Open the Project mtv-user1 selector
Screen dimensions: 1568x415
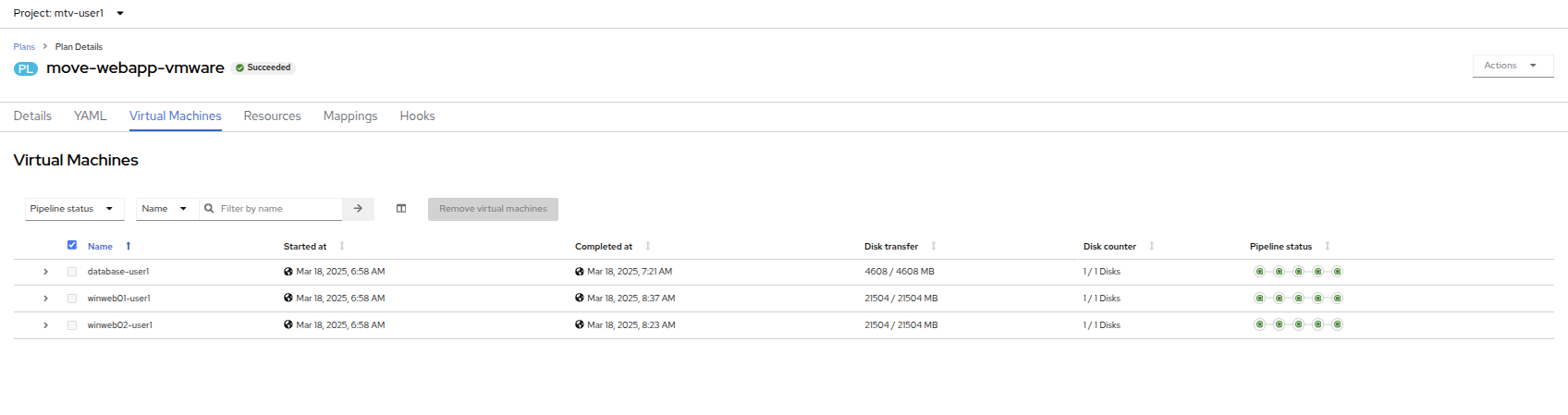click(68, 13)
